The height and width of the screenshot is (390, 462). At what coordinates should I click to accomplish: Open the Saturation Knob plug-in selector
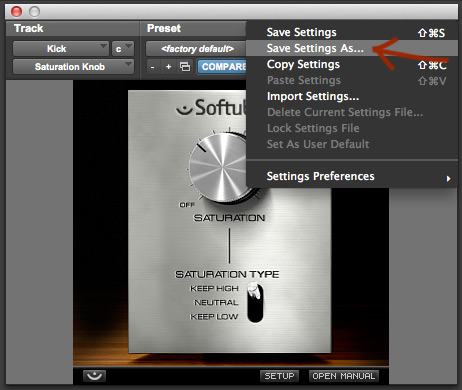point(73,67)
